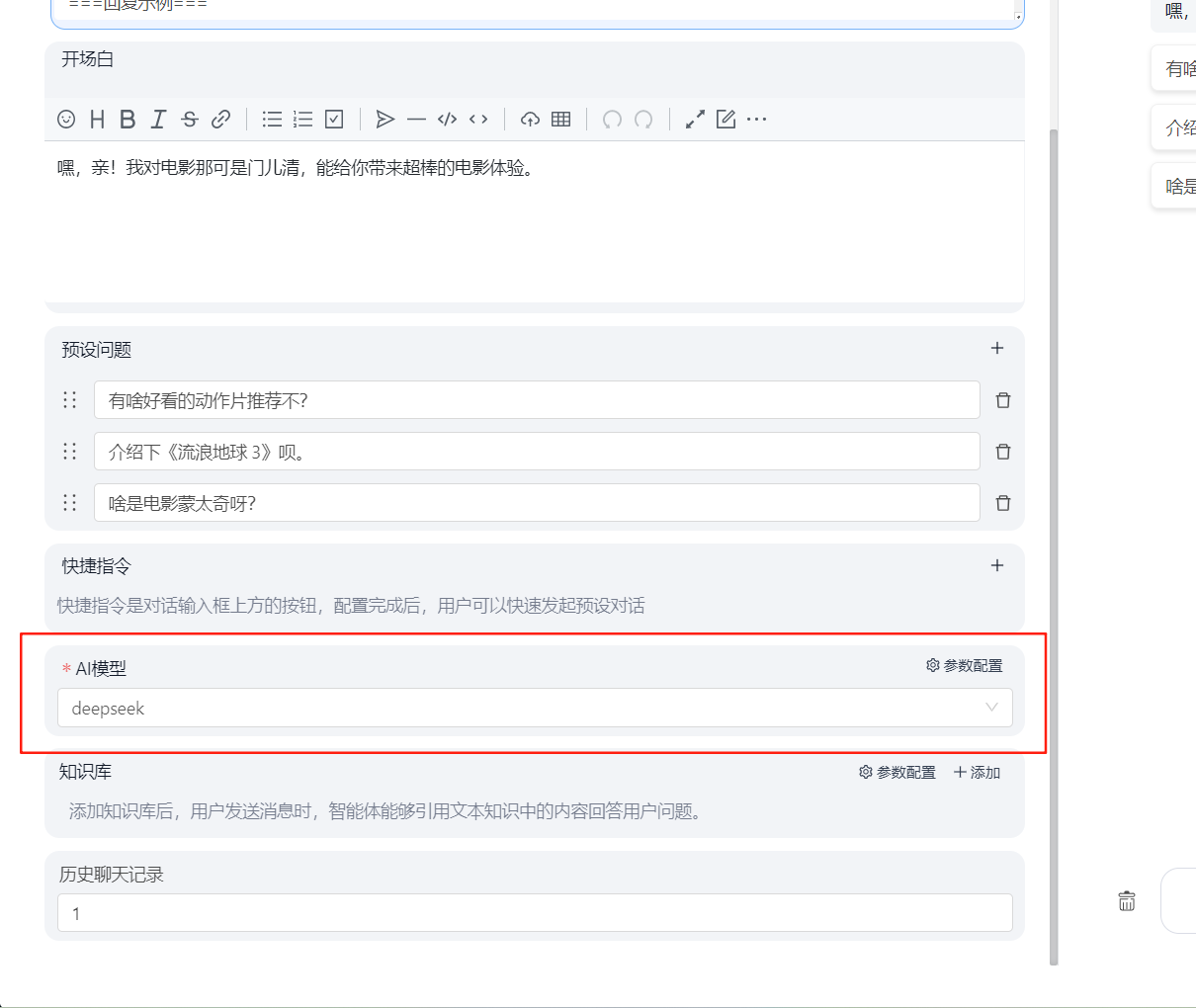1196x1008 pixels.
Task: Insert a code block with slash-bracket icon
Action: 448,120
